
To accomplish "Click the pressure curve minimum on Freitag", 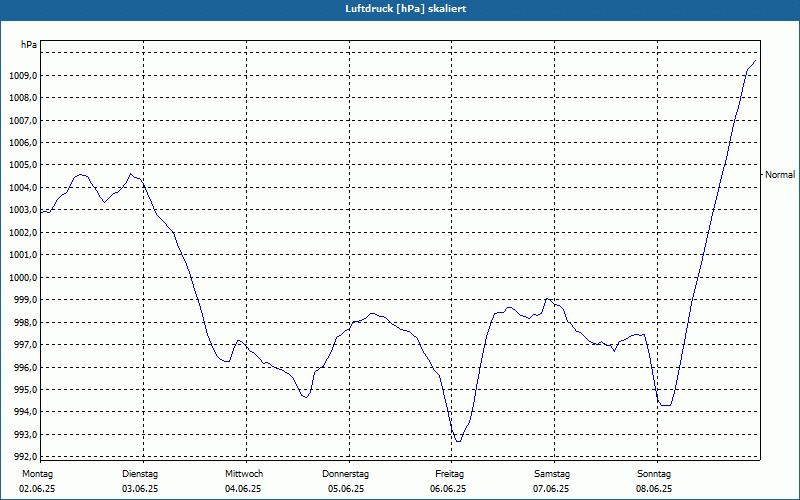I will pyautogui.click(x=458, y=441).
